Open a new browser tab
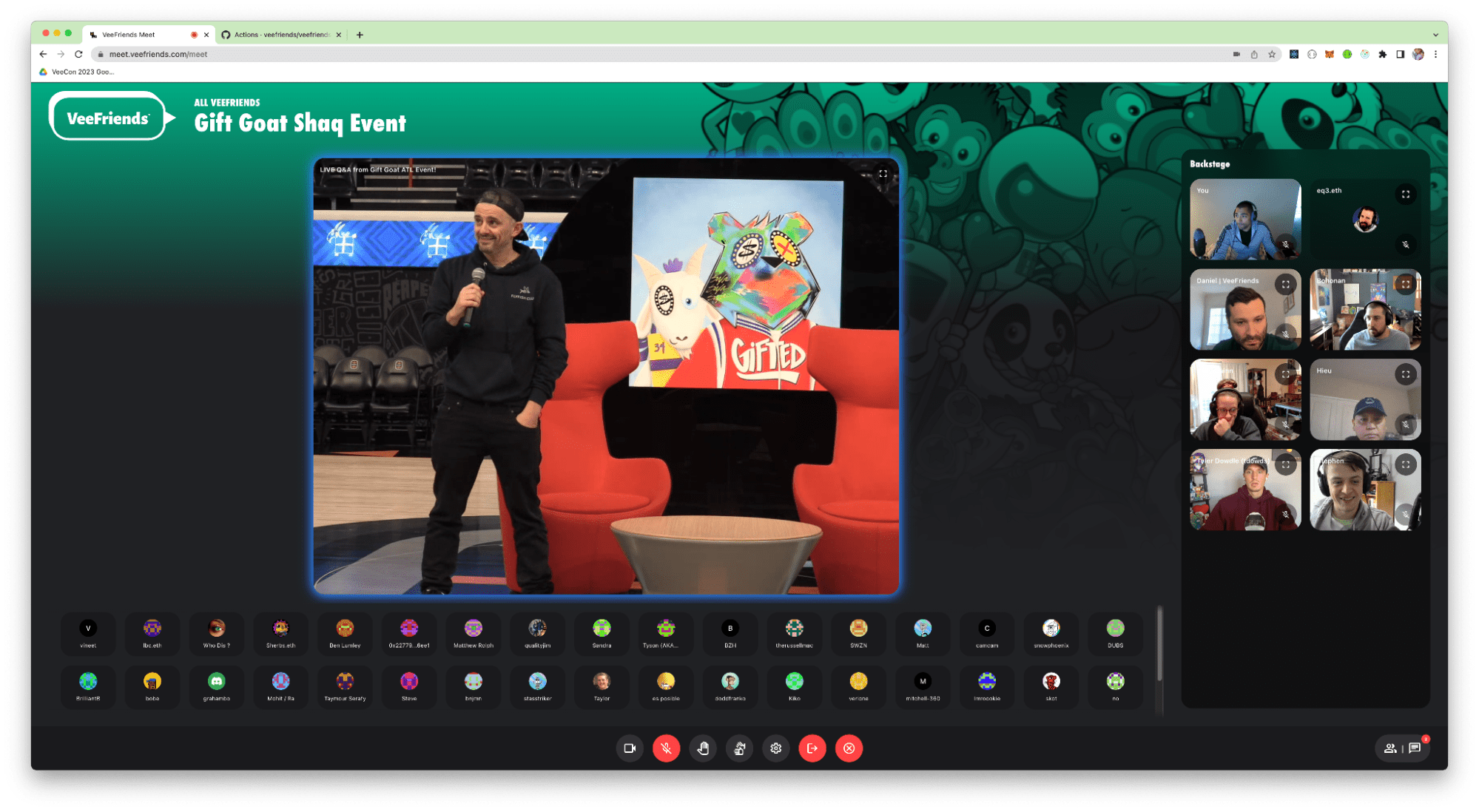This screenshot has width=1479, height=812. click(x=360, y=35)
